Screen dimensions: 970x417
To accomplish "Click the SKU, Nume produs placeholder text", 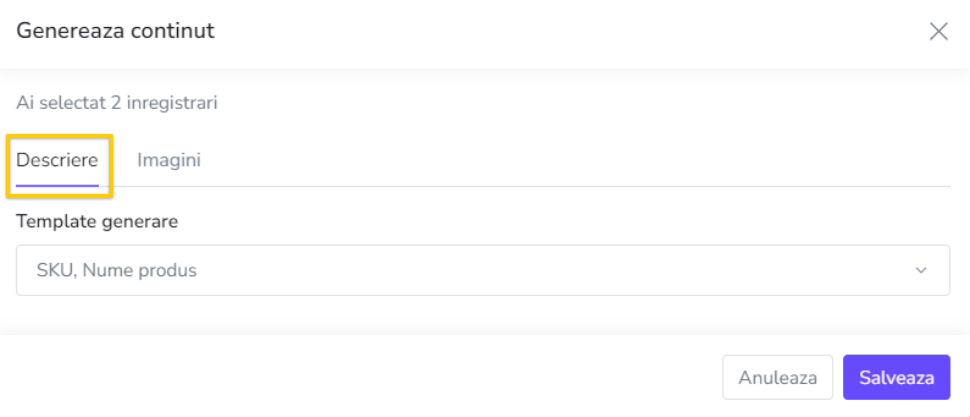I will coord(117,270).
